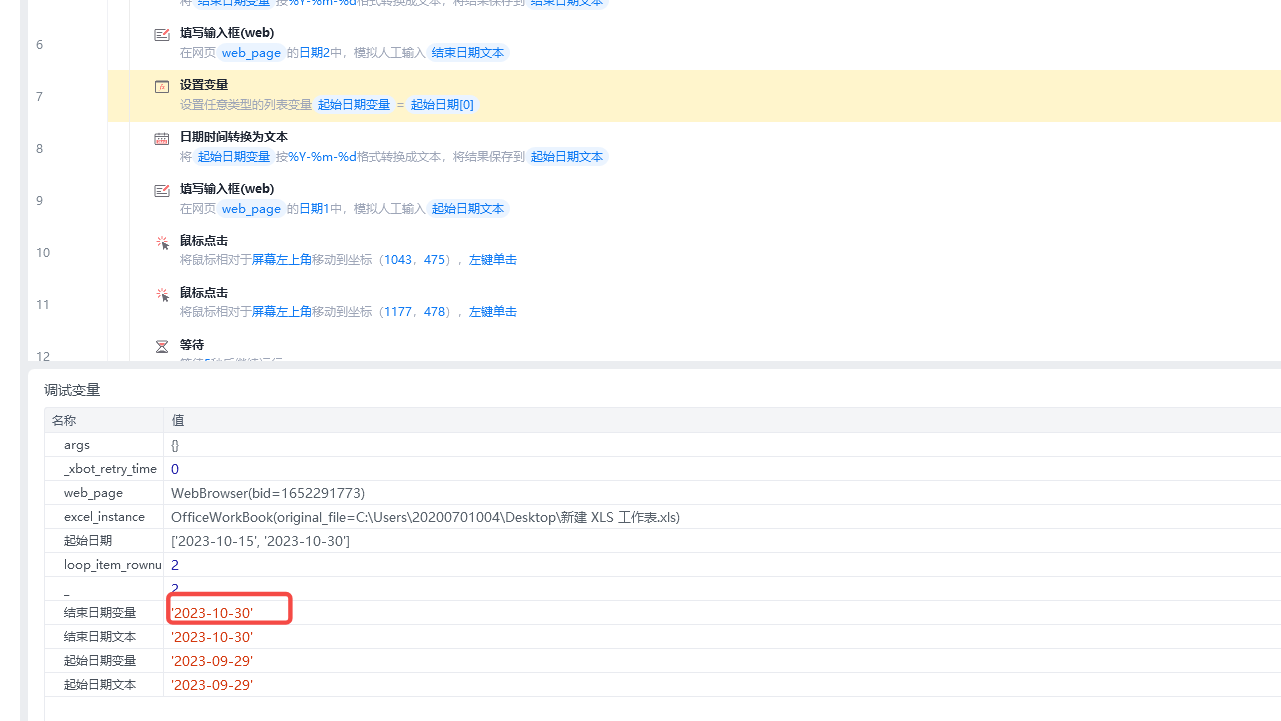Click the mouse click icon on step 11
Viewport: 1281px width, 721px height.
pos(162,295)
